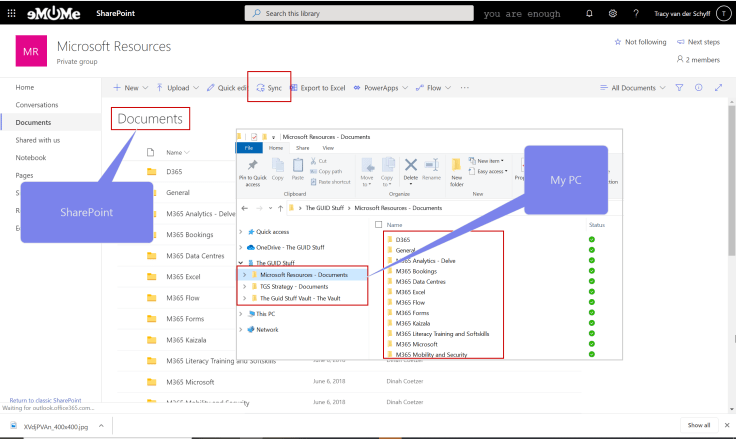
Task: Click the Sync toolbar button
Action: coord(269,88)
